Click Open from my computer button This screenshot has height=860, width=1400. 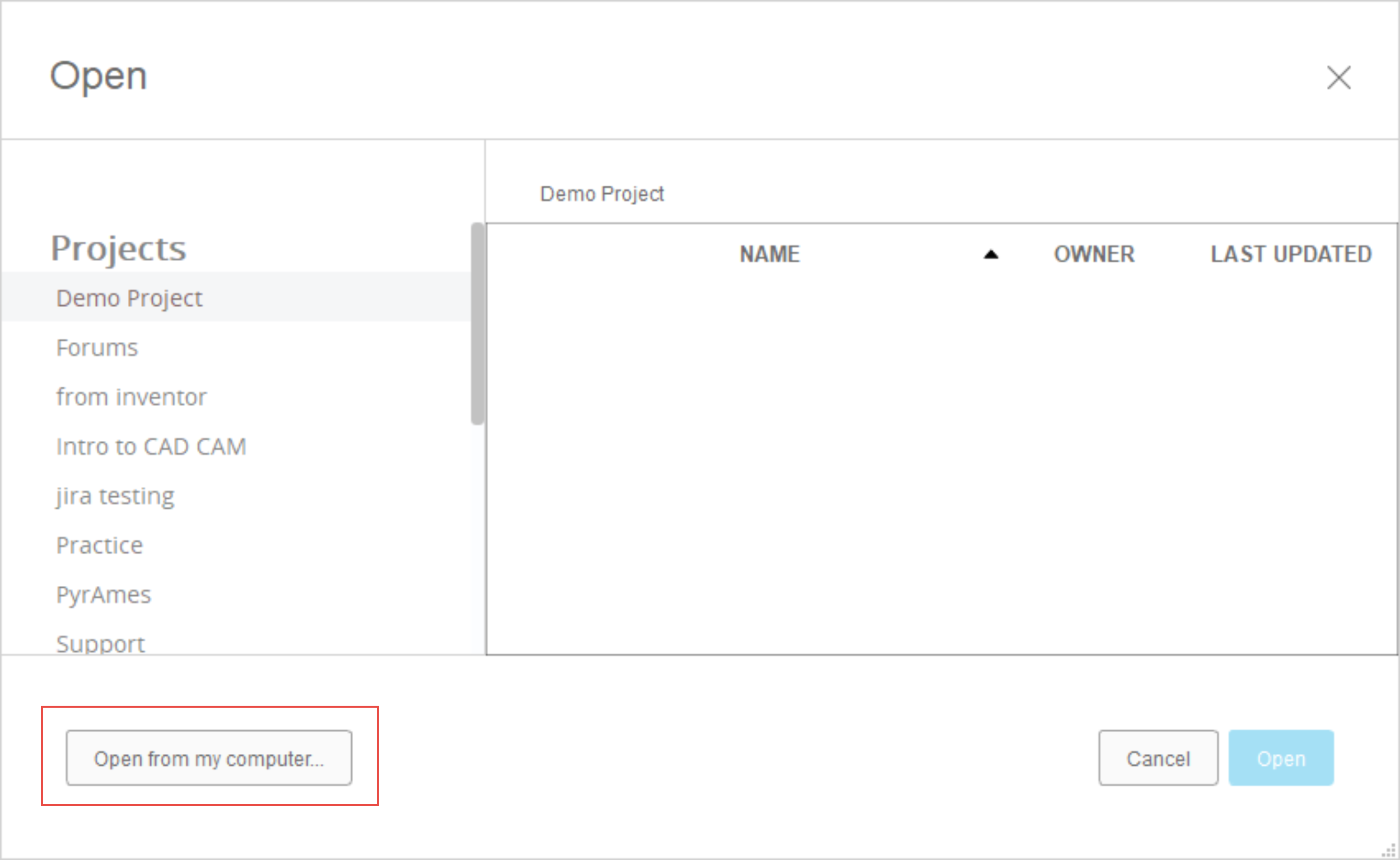point(209,758)
